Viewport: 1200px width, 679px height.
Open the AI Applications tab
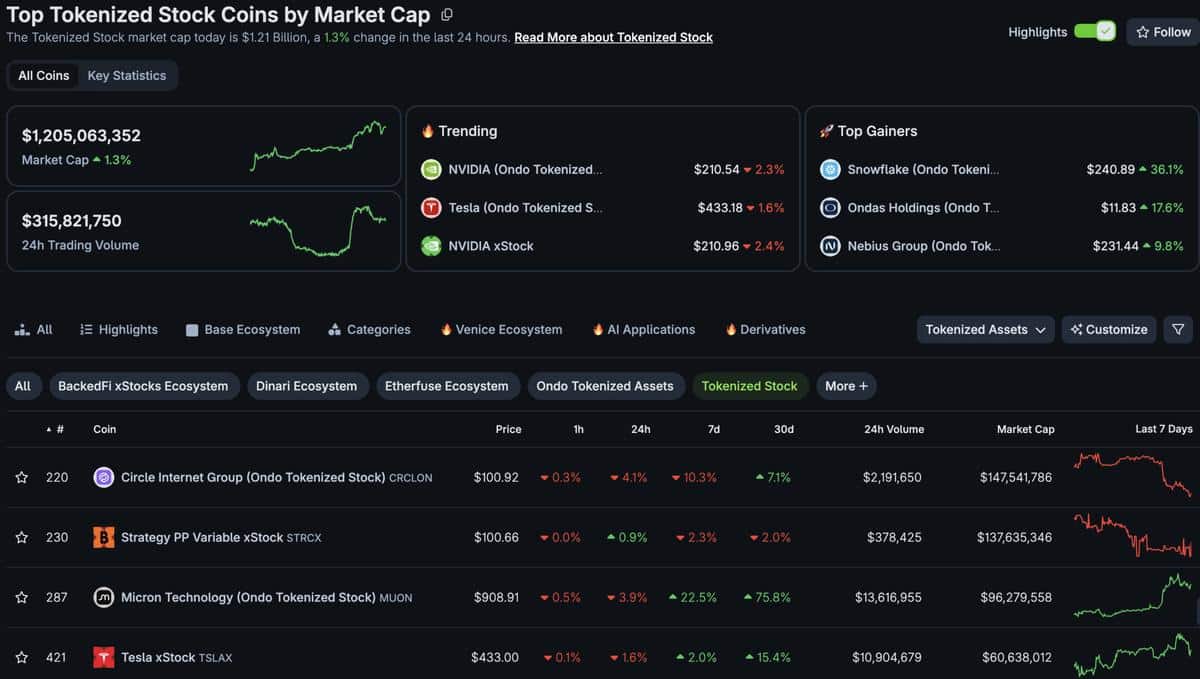point(643,329)
